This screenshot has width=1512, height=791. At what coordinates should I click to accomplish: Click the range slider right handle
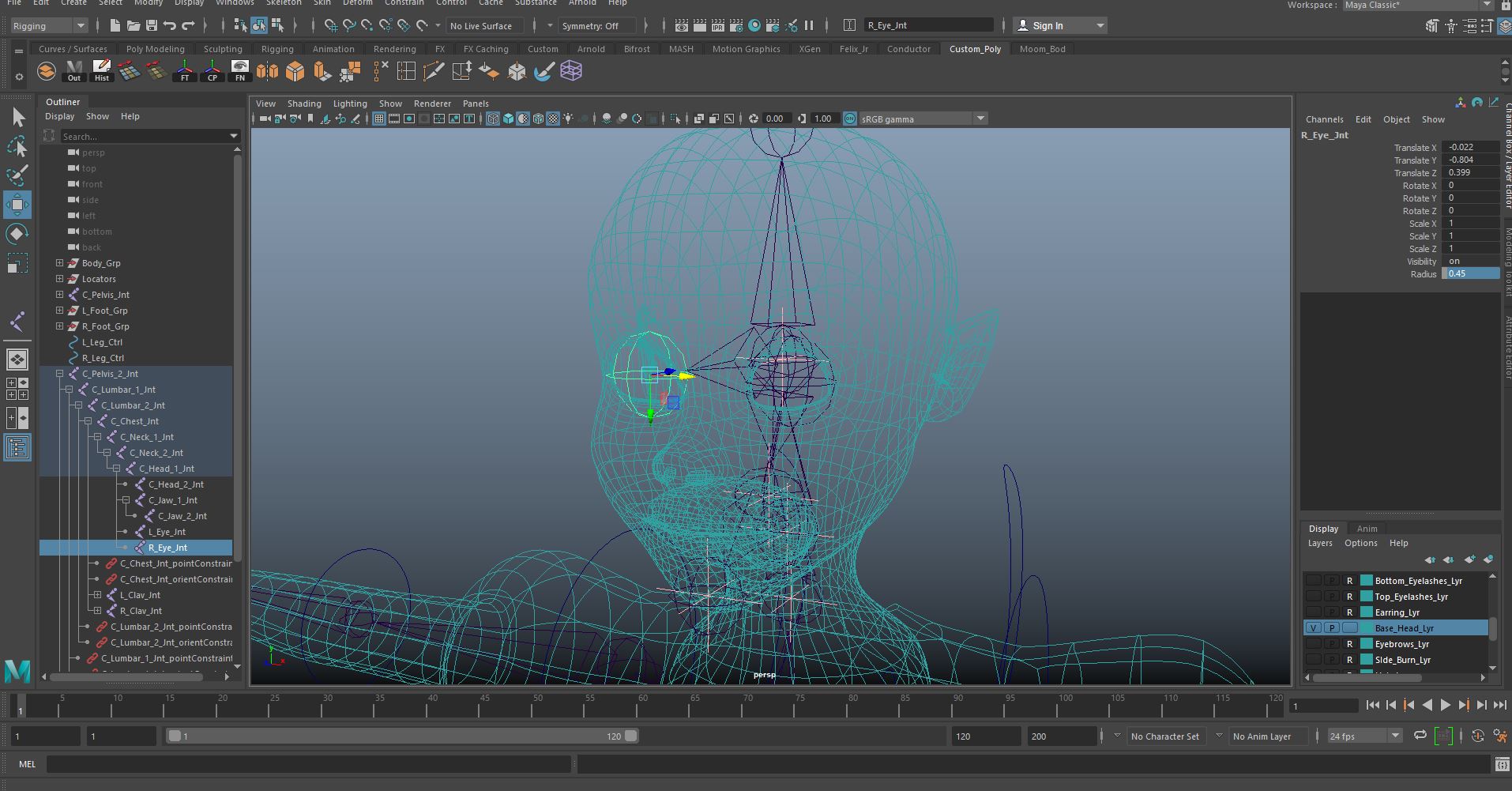click(x=630, y=736)
